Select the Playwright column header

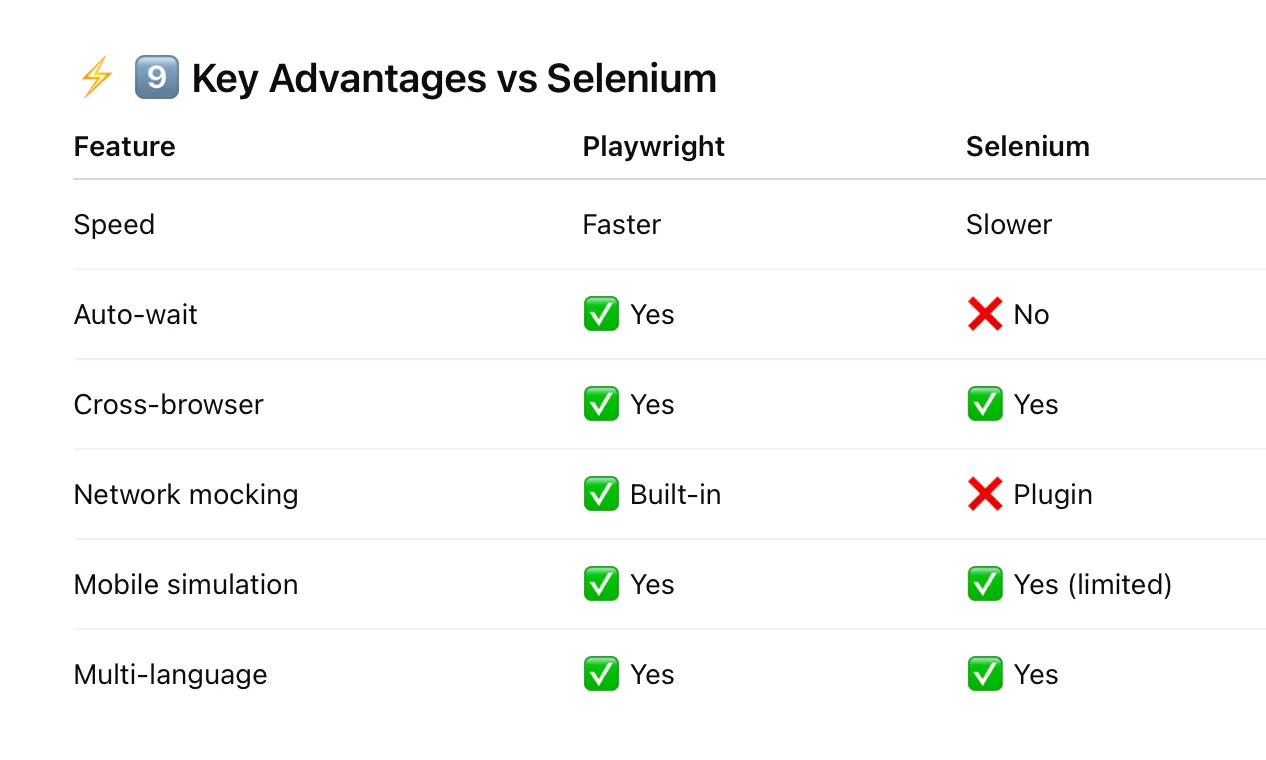[x=654, y=146]
